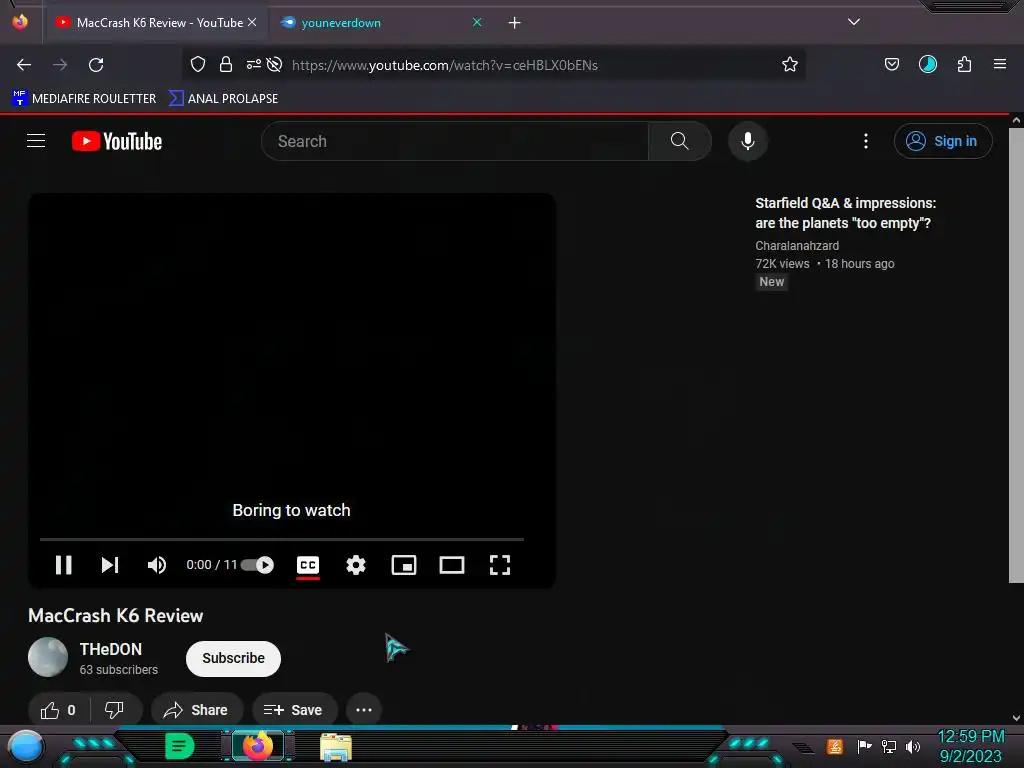
Task: Open YouTube settings three-dot menu
Action: click(866, 141)
